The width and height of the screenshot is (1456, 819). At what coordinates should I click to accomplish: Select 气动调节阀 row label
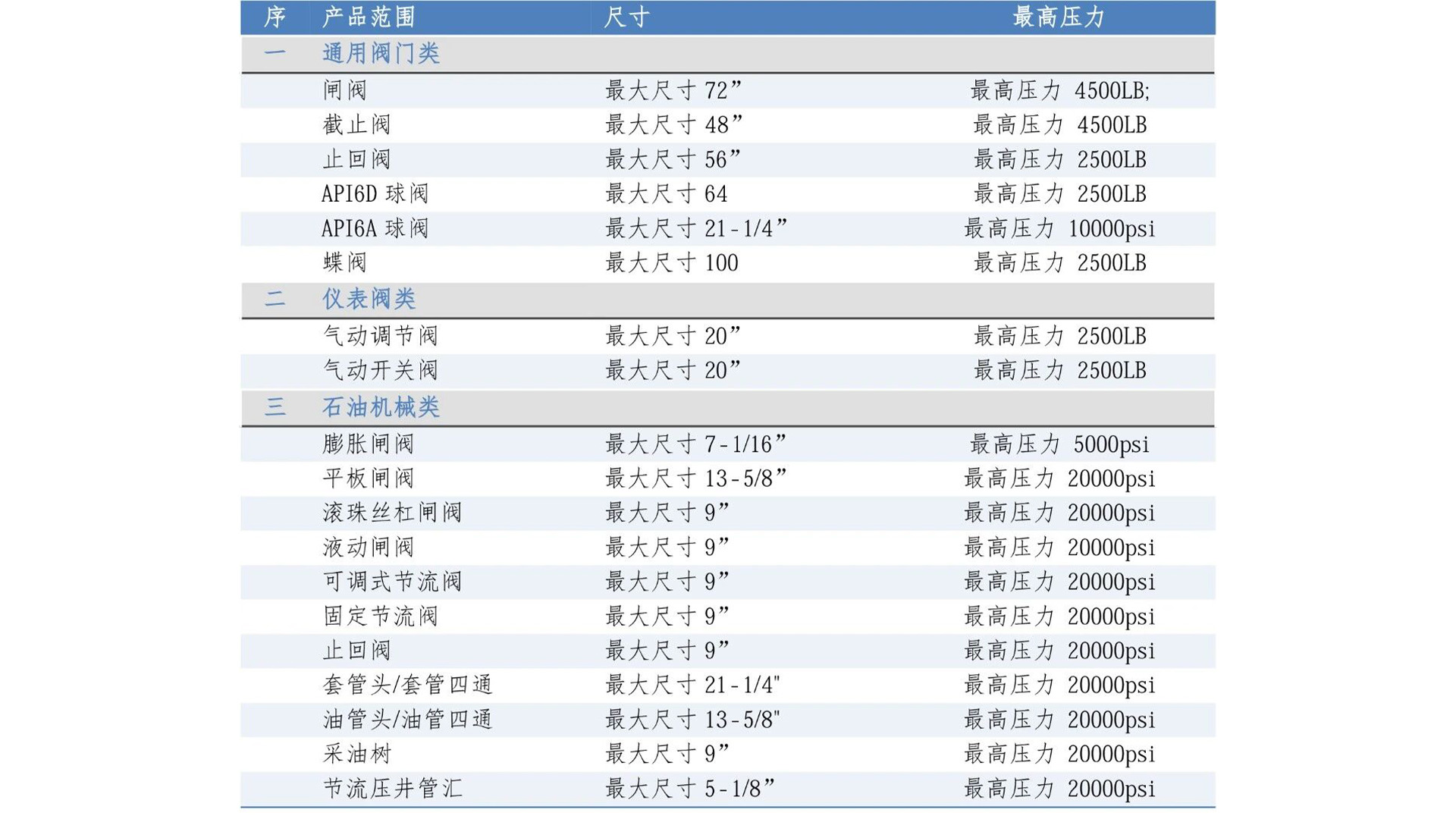tap(381, 335)
